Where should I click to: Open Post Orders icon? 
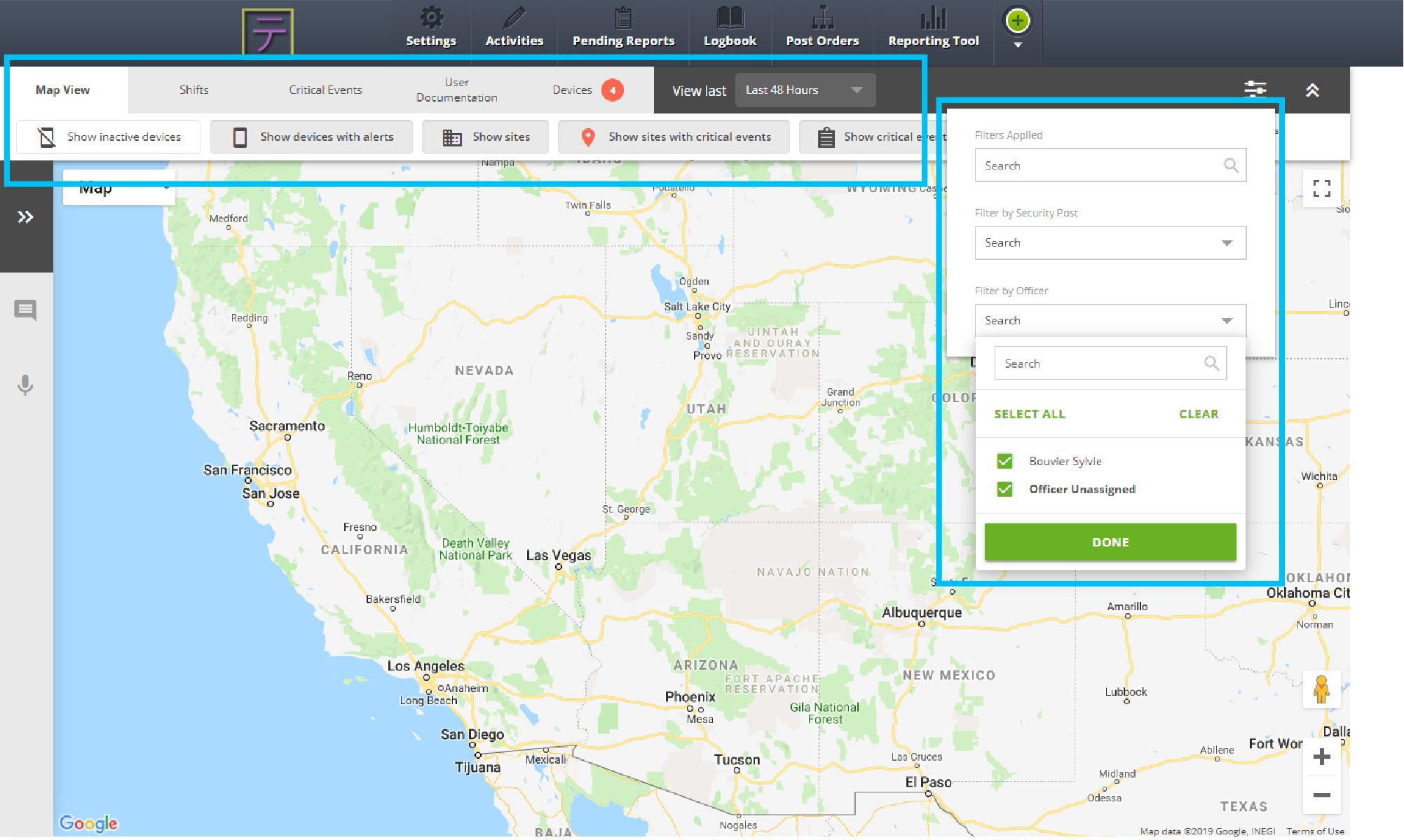822,17
